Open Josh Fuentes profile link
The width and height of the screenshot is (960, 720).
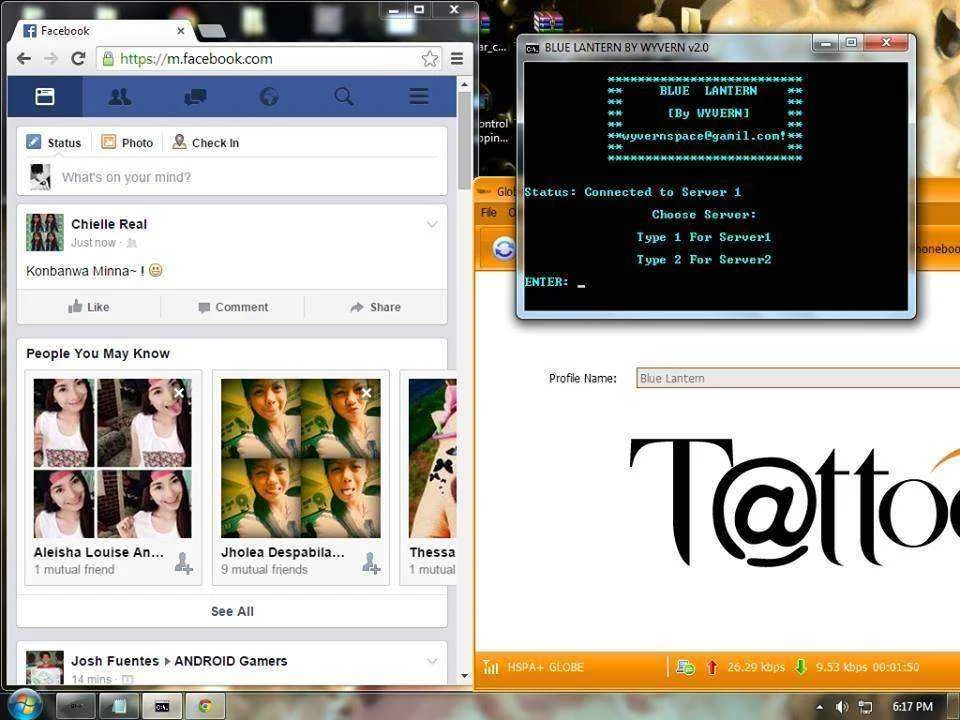[x=115, y=661]
